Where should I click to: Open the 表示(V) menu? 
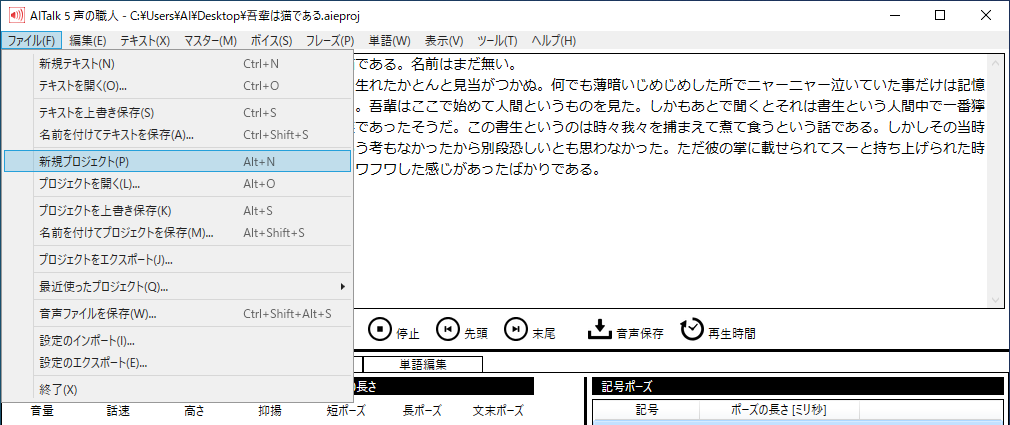(x=444, y=41)
